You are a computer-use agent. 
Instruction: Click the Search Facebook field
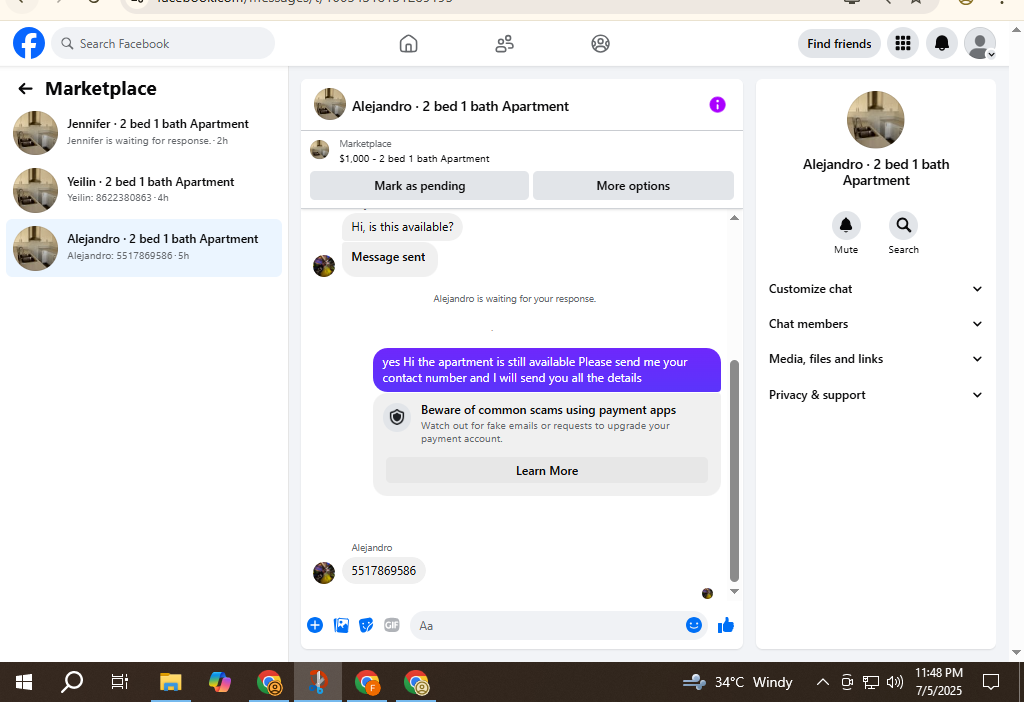(x=163, y=44)
